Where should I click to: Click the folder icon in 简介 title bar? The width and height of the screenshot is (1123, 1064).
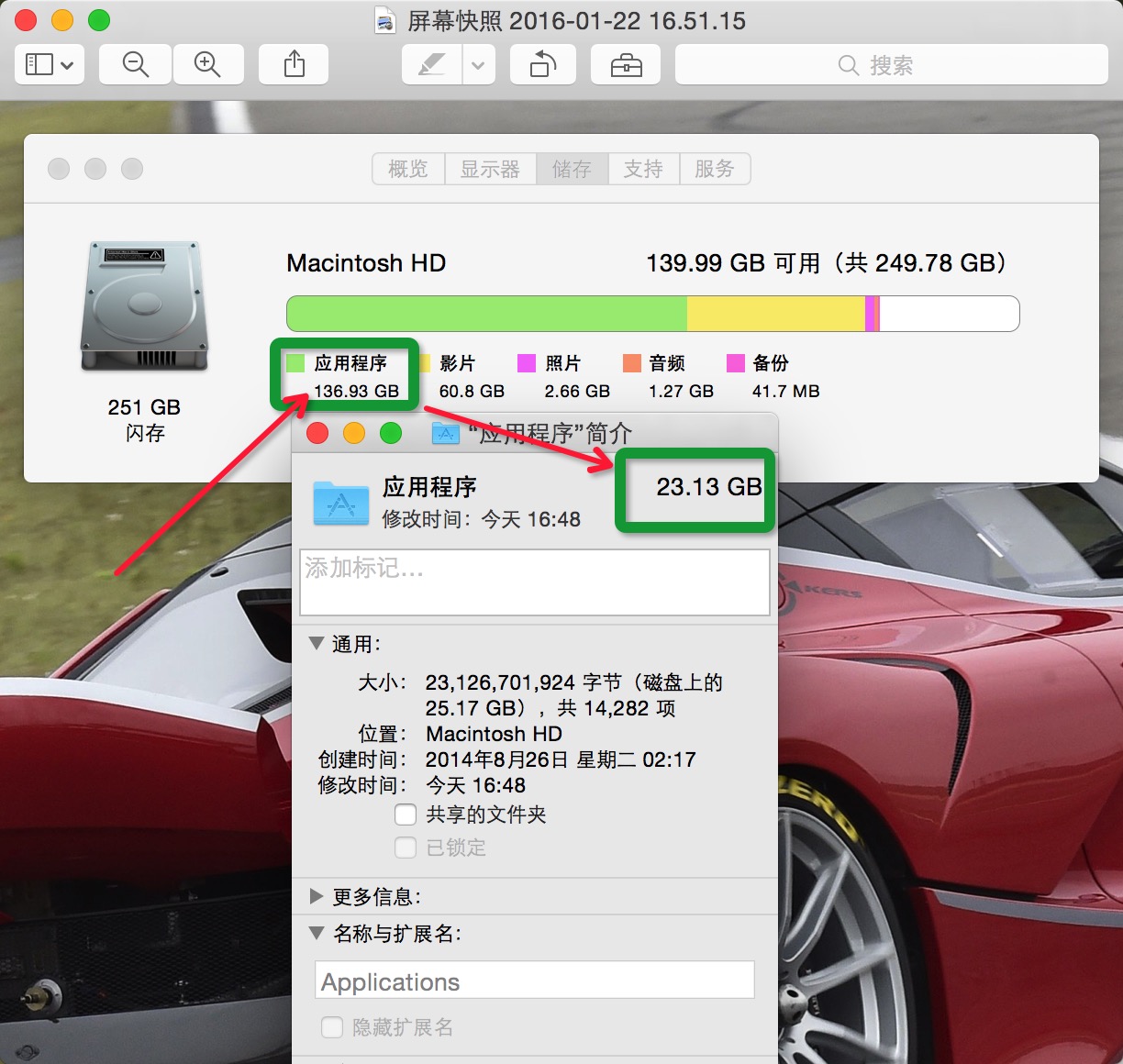pos(446,433)
